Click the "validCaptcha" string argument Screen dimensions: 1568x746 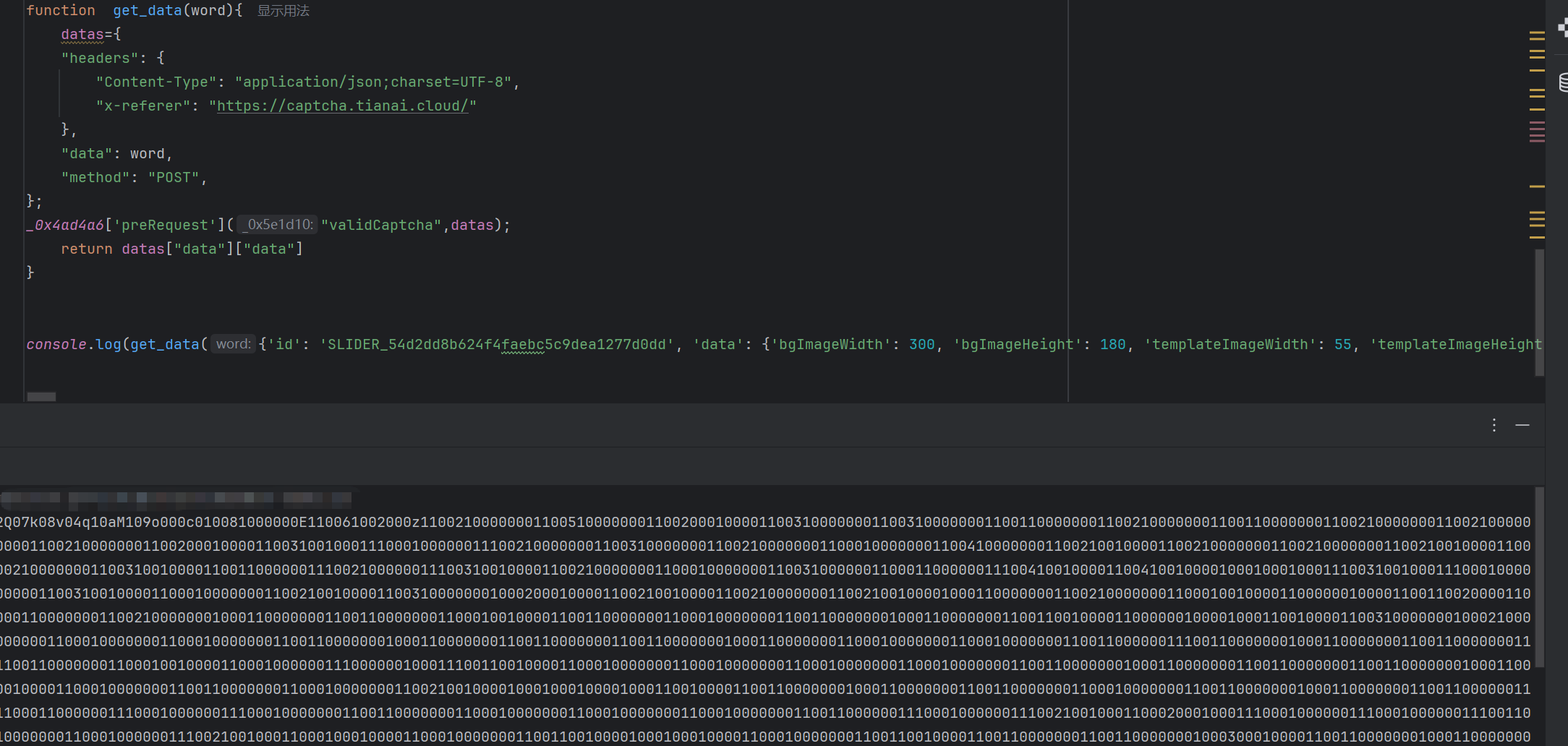coord(381,225)
